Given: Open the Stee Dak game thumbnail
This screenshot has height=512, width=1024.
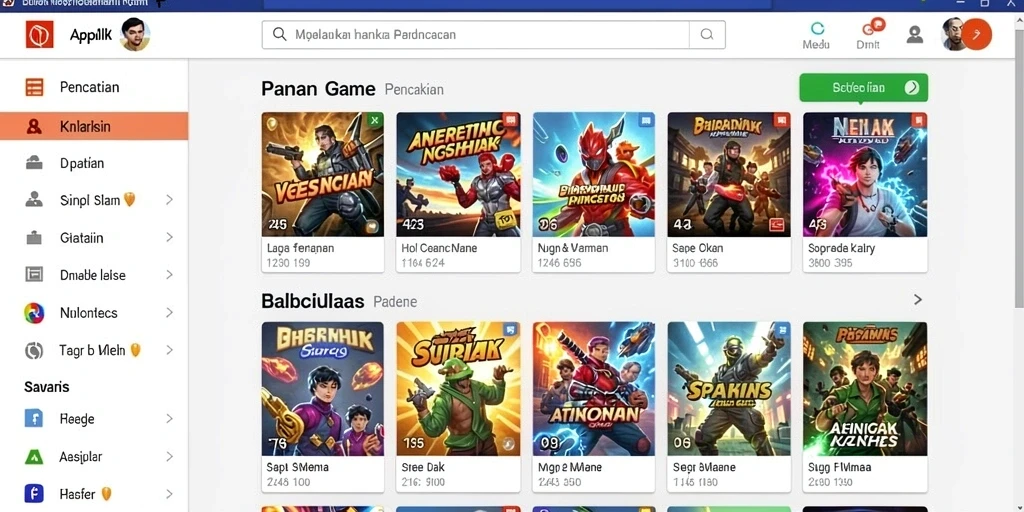Looking at the screenshot, I should (x=458, y=389).
